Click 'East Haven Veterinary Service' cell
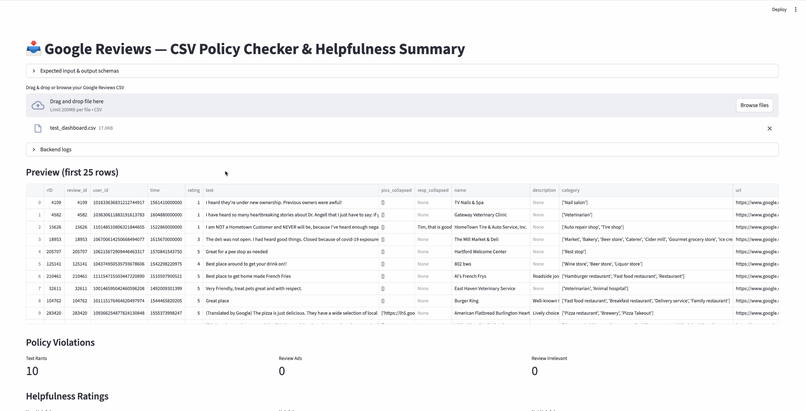This screenshot has width=806, height=411. click(x=491, y=289)
